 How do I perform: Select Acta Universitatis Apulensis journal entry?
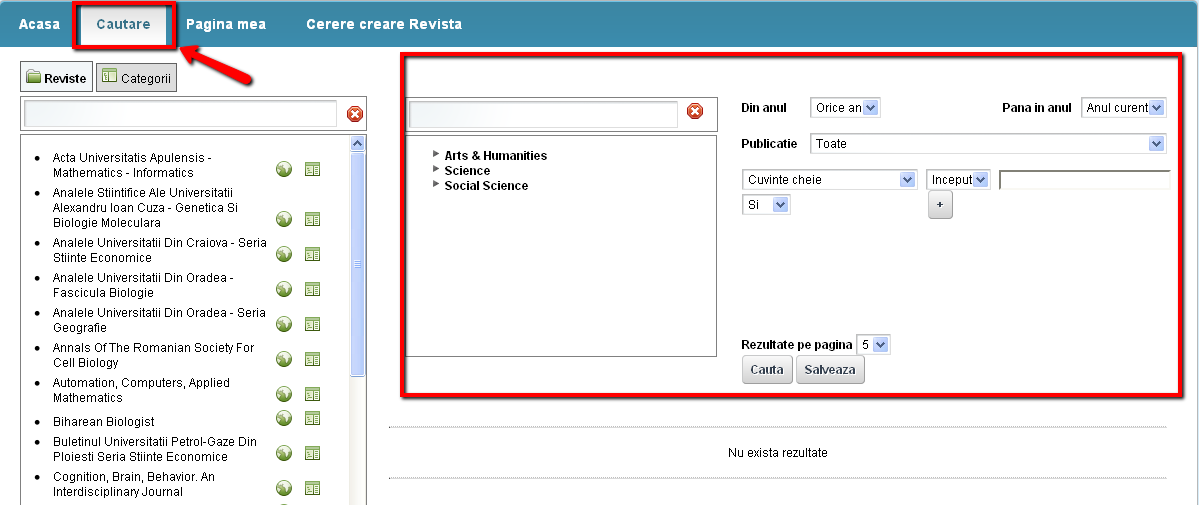(132, 165)
